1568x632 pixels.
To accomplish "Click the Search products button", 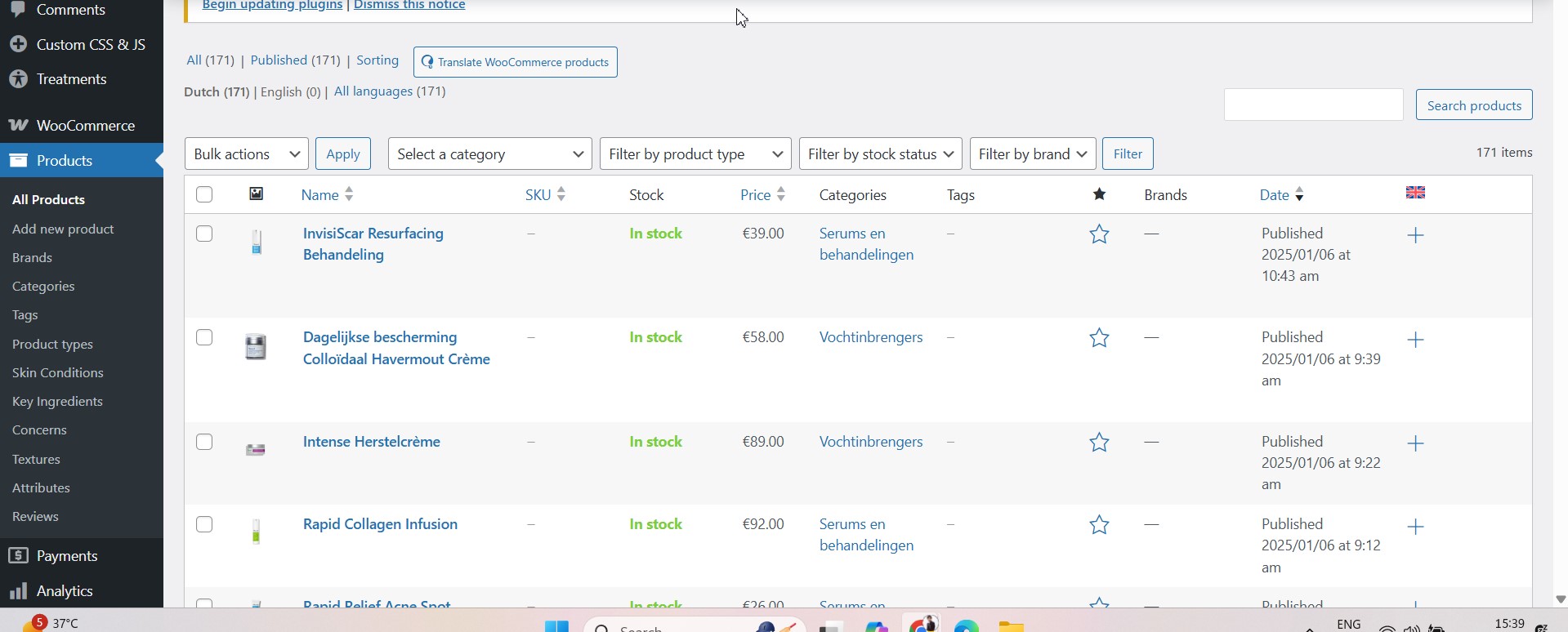I will point(1474,105).
